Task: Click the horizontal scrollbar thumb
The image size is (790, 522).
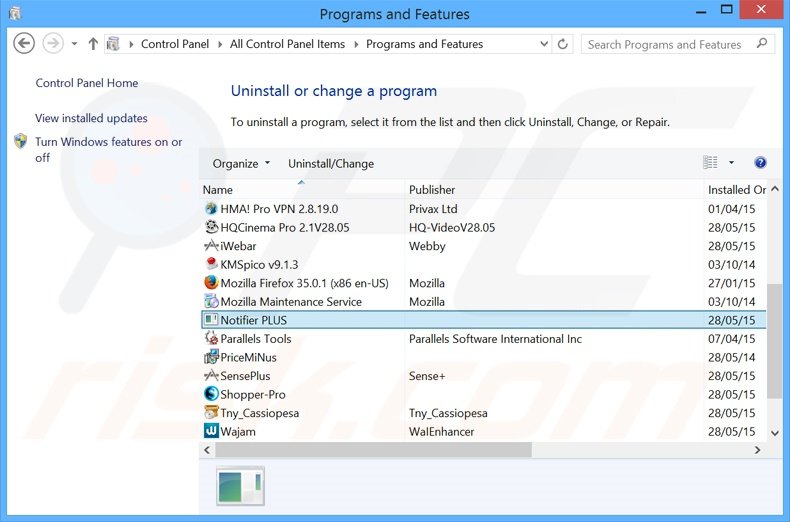Action: pos(373,450)
